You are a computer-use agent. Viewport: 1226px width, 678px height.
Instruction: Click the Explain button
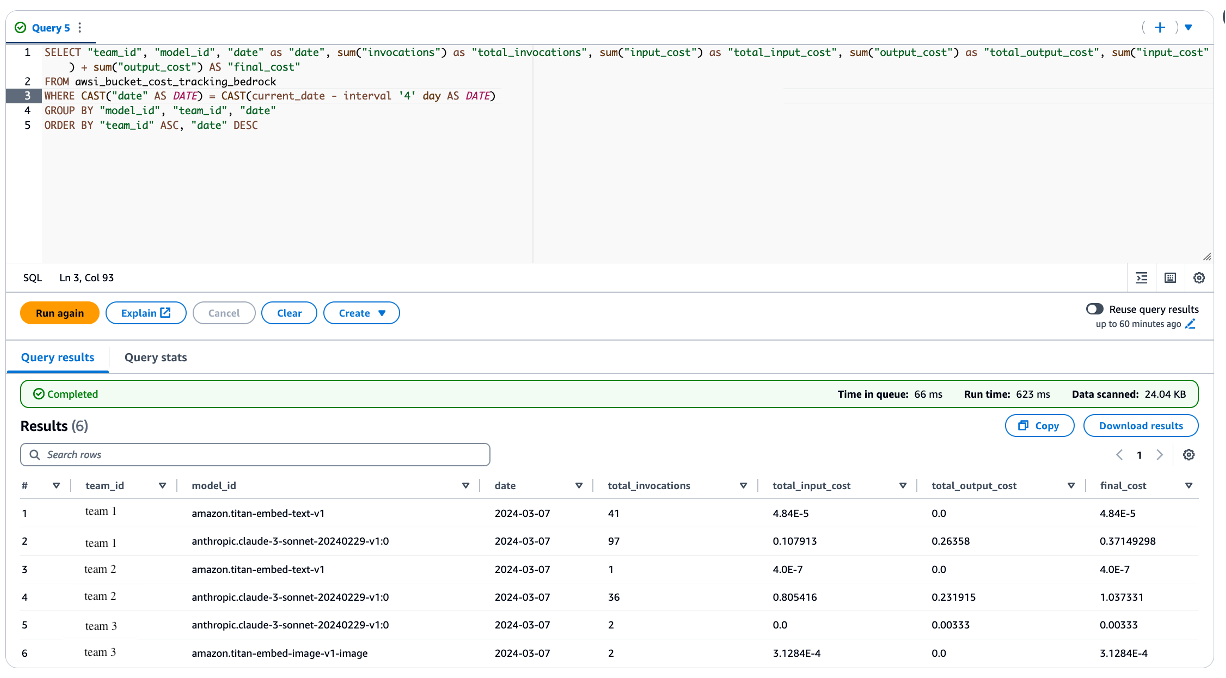[x=145, y=313]
